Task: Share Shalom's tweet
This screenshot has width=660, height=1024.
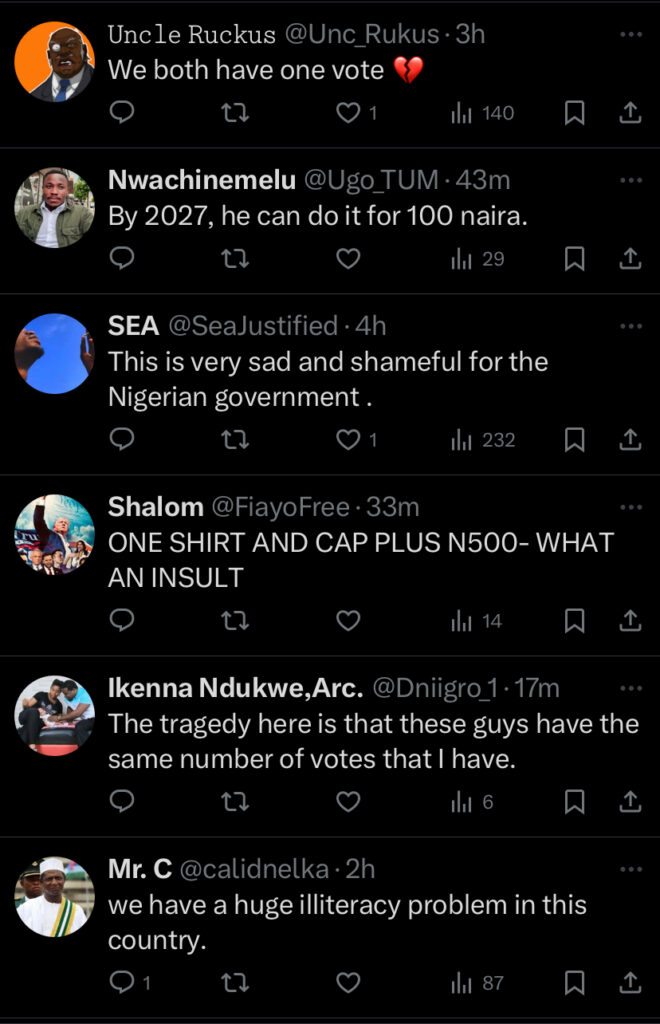Action: [630, 622]
